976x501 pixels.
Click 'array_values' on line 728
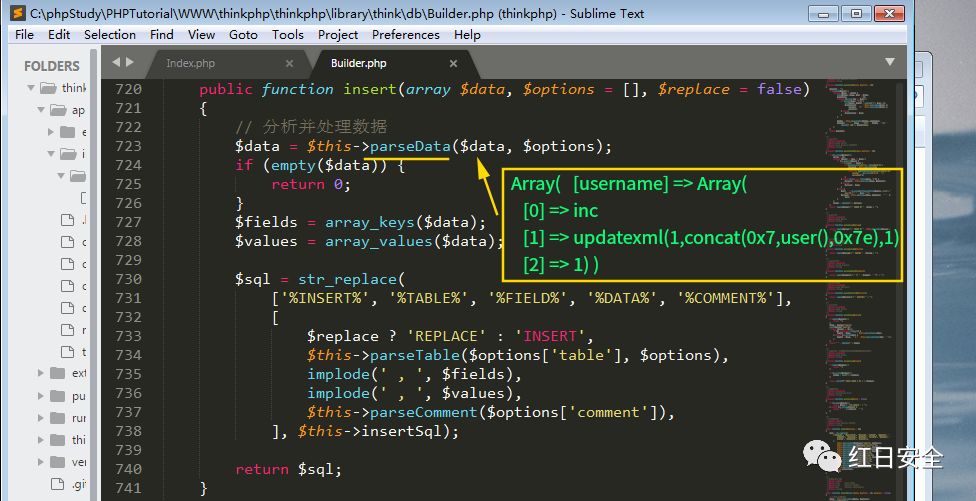[x=379, y=241]
